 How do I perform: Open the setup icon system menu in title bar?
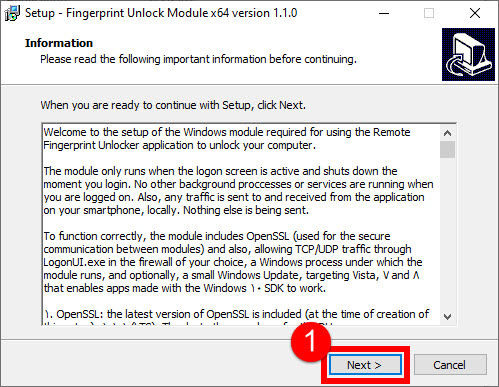12,13
